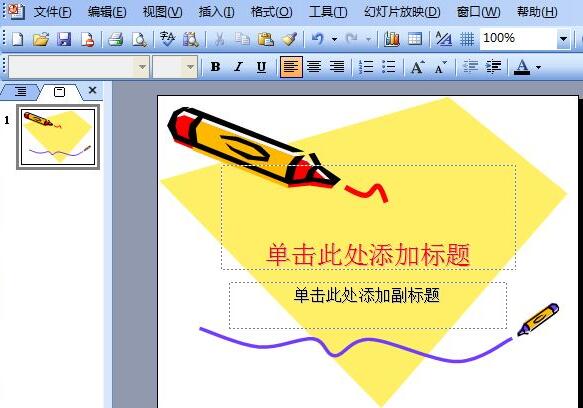583x408 pixels.
Task: Toggle bulleted list
Action: tap(389, 67)
